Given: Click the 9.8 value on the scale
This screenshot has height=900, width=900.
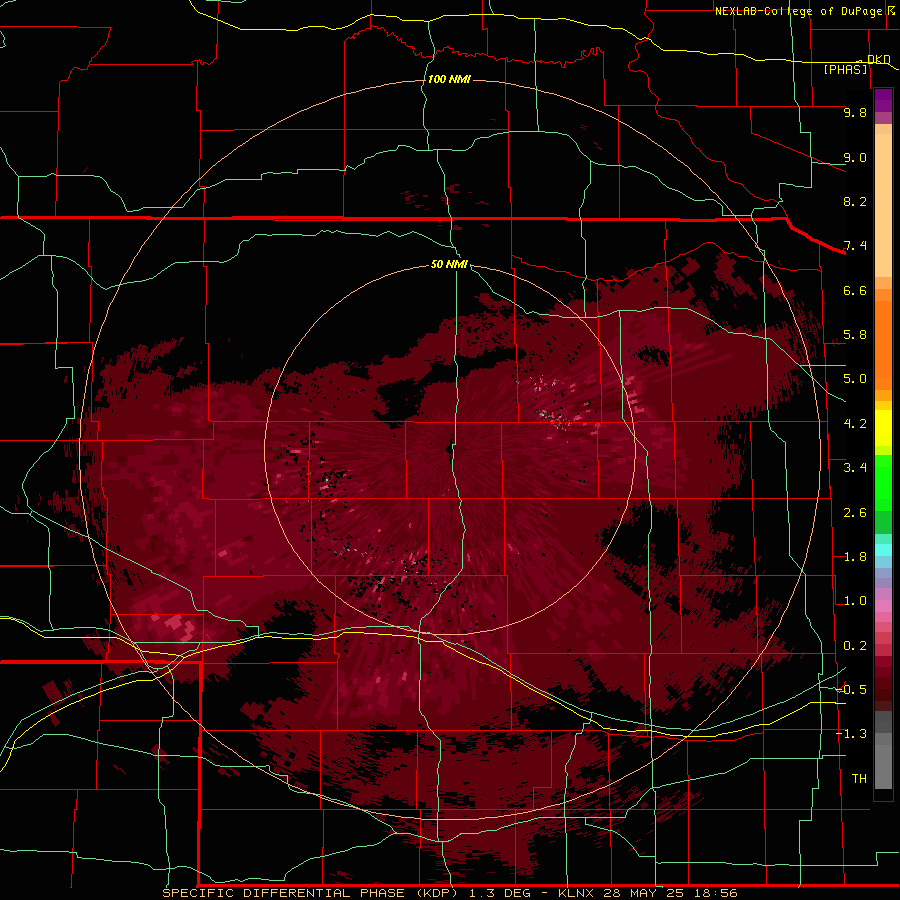Looking at the screenshot, I should tap(855, 112).
